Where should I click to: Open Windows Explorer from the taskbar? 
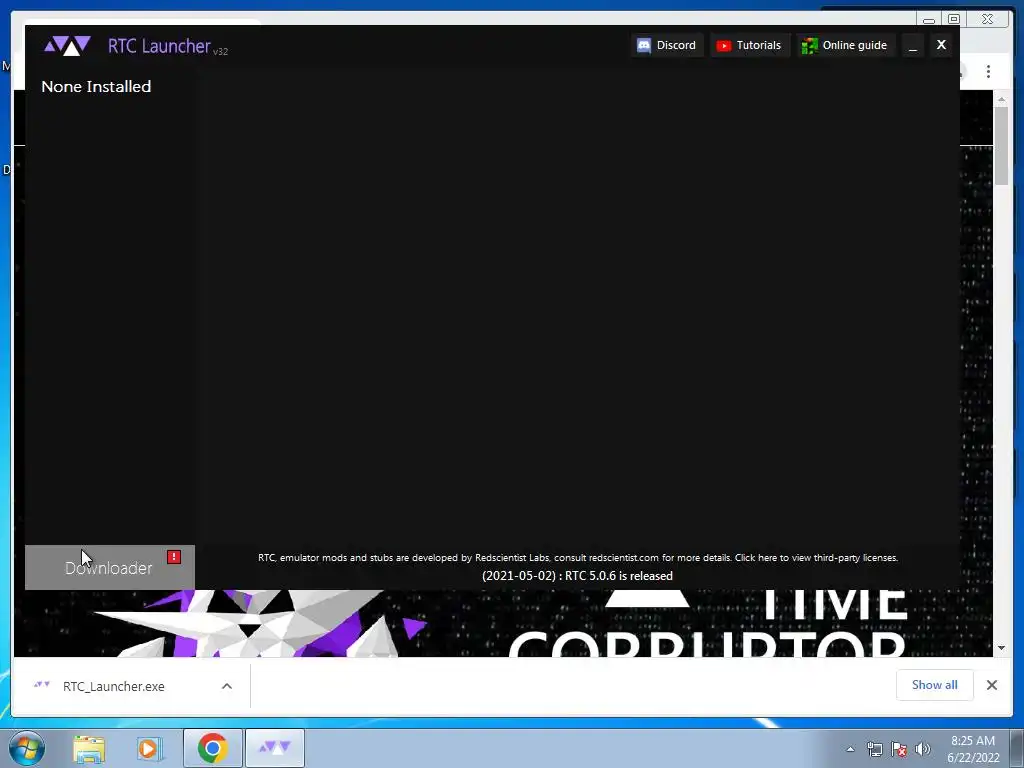point(89,749)
